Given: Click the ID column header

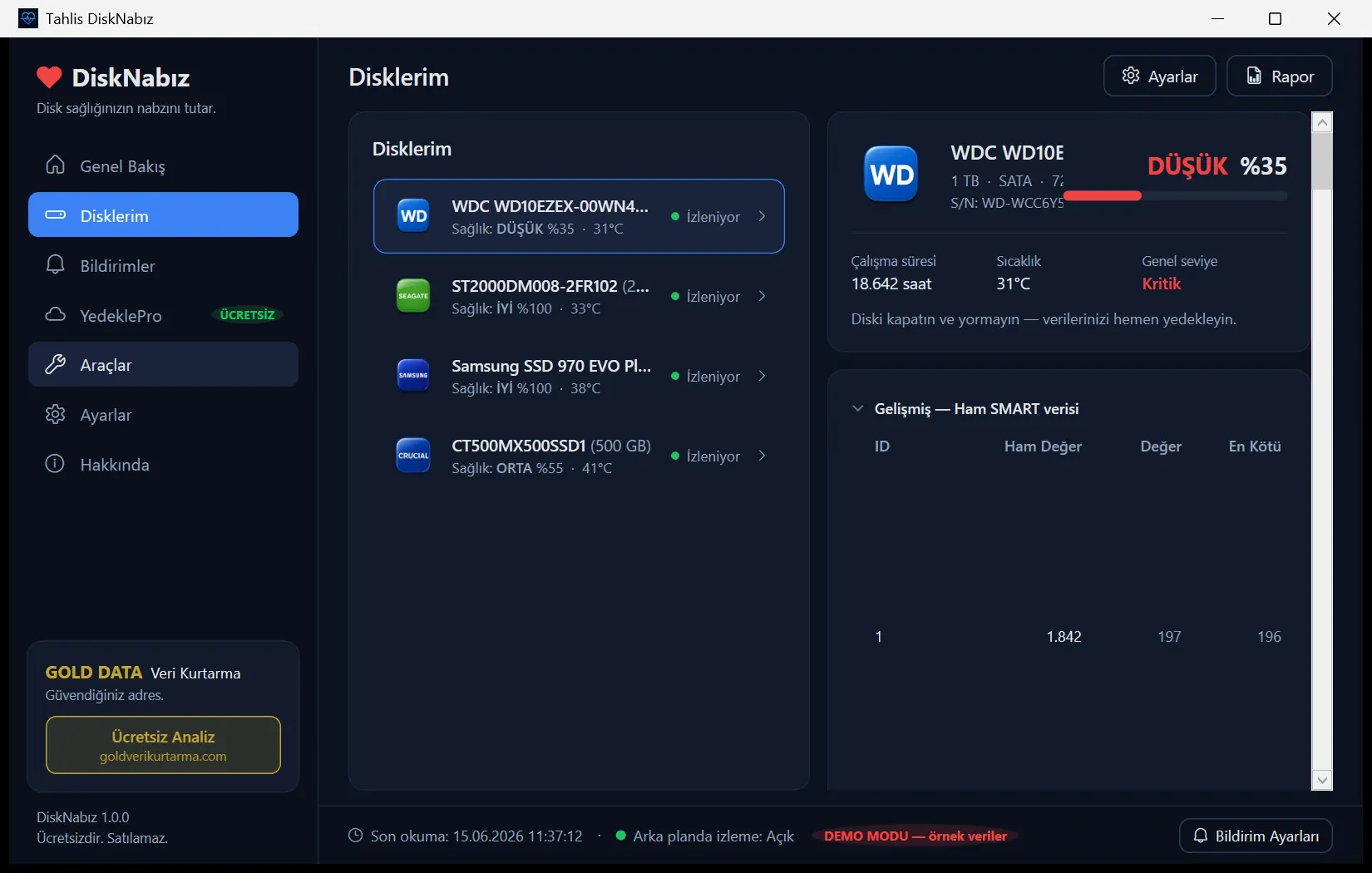Looking at the screenshot, I should pyautogui.click(x=882, y=446).
